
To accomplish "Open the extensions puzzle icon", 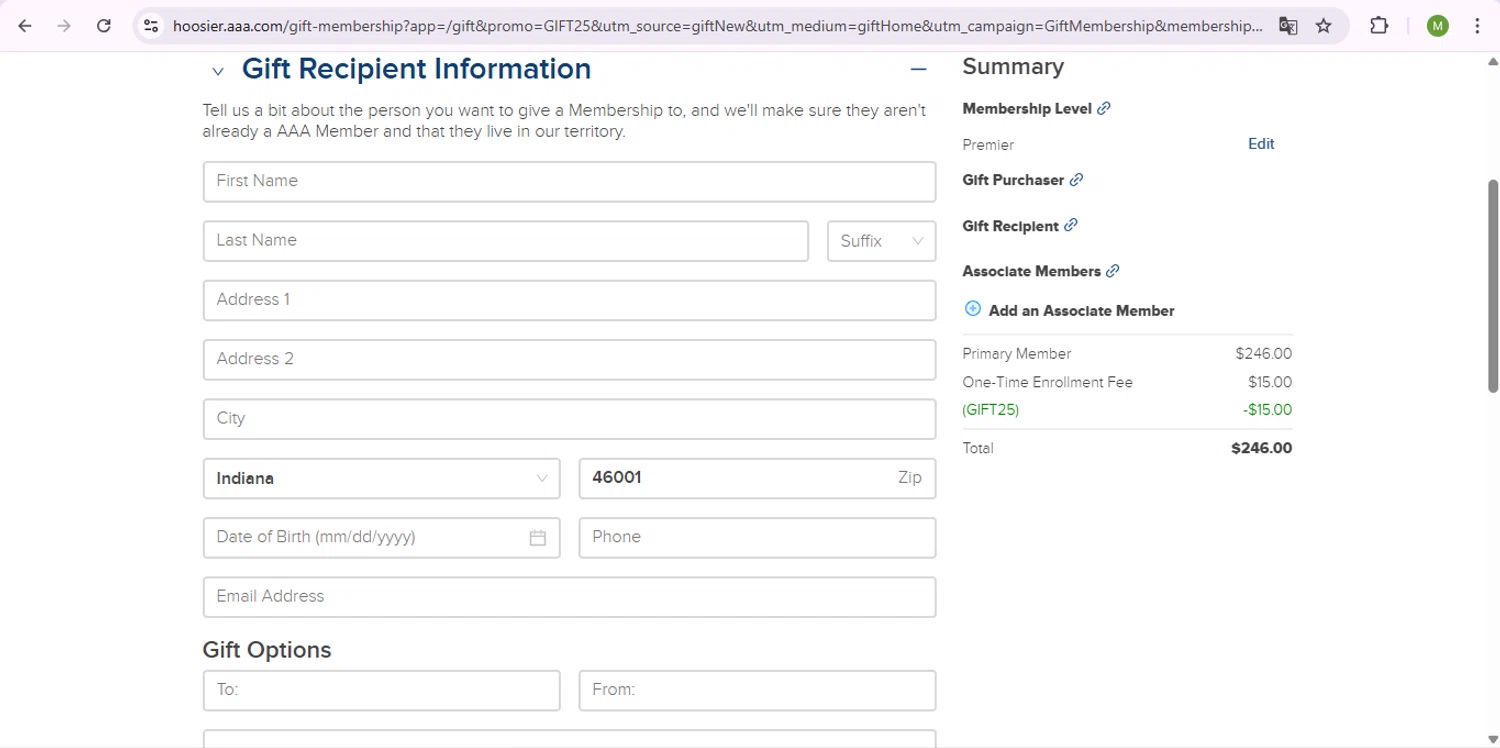I will 1379,26.
